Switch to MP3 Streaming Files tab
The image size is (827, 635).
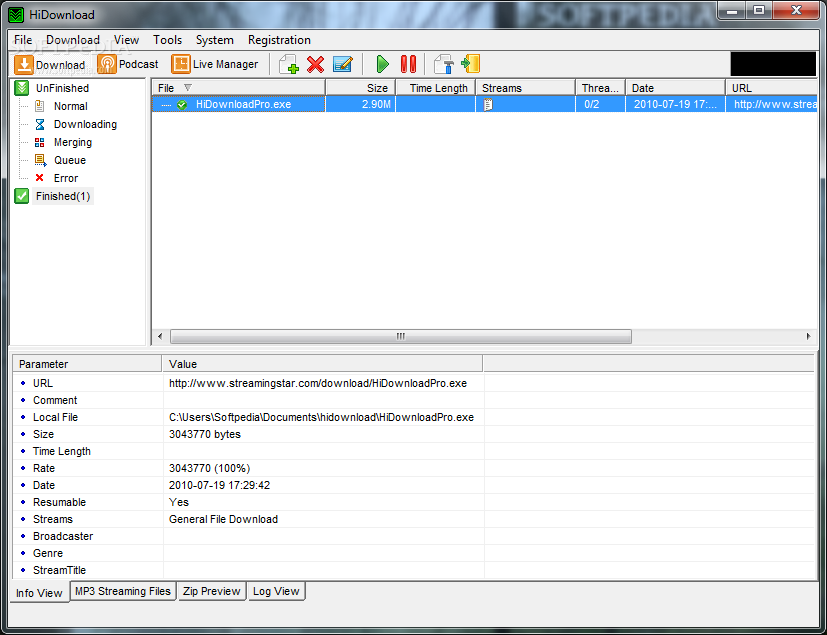[123, 591]
